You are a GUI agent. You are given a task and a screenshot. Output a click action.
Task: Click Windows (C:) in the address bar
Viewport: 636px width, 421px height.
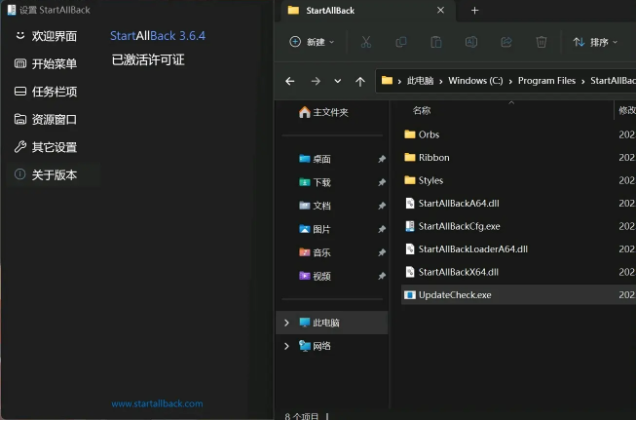[475, 81]
